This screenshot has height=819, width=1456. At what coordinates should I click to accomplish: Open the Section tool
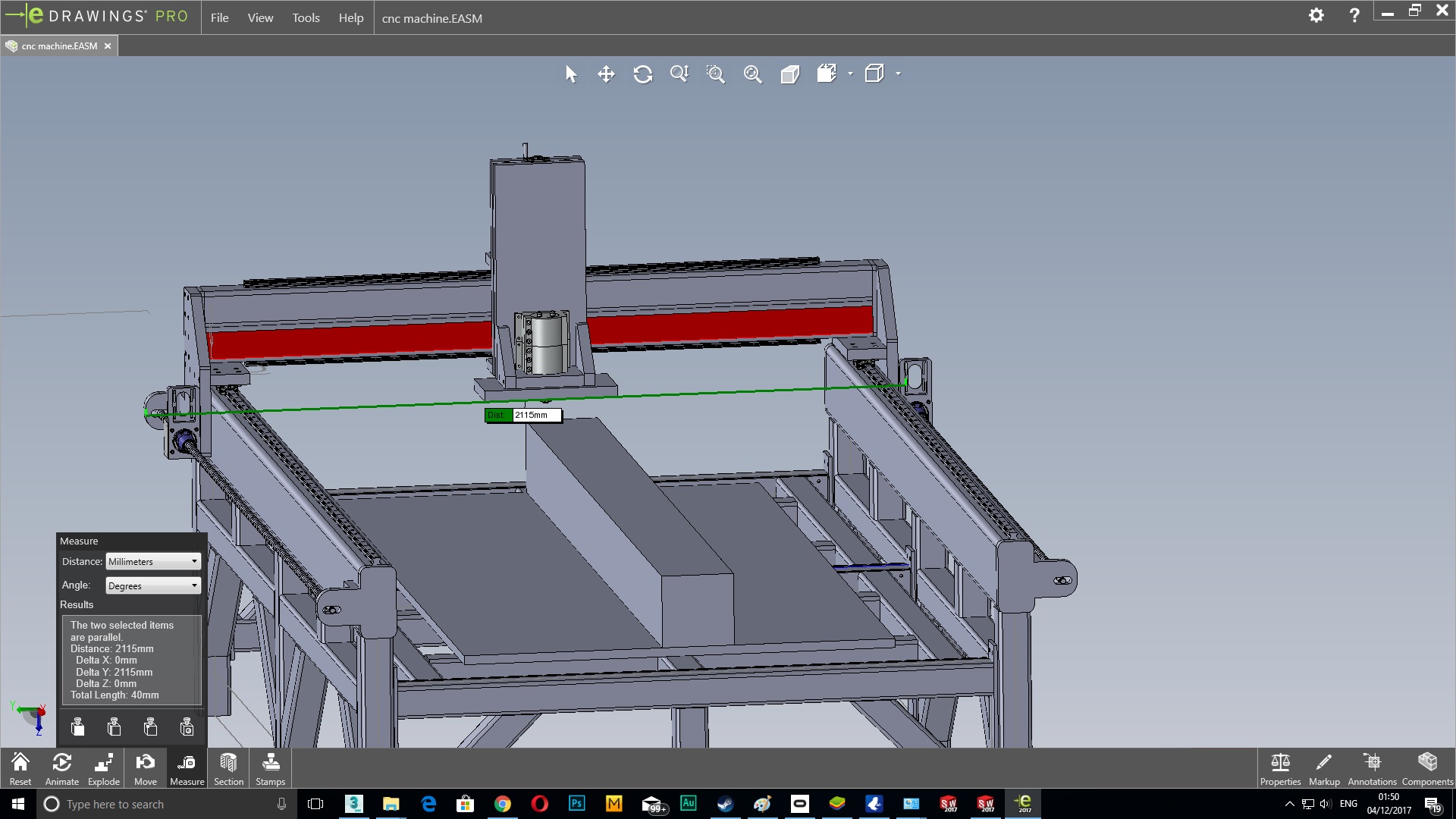tap(228, 769)
